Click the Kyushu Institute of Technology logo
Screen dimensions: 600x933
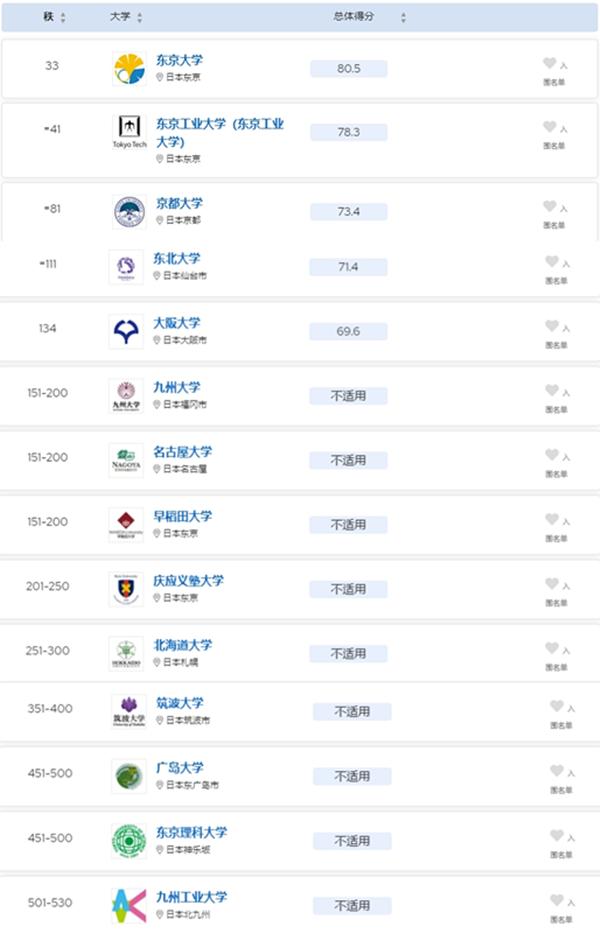tap(129, 906)
